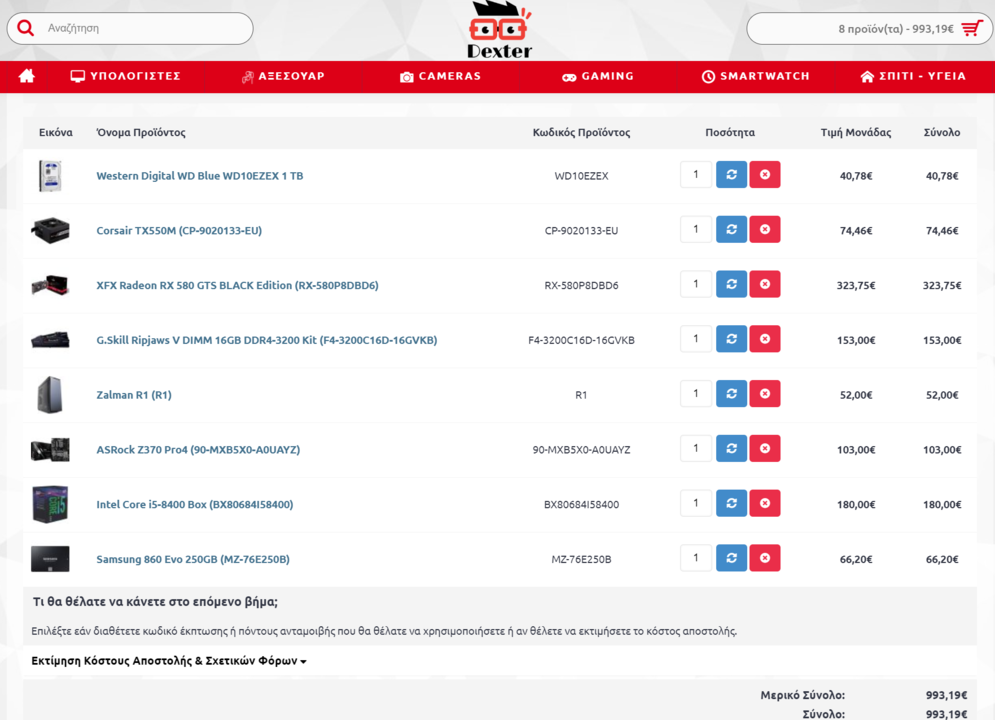Select product code F4-3200C16D-16GVKB
Image resolution: width=995 pixels, height=720 pixels.
click(581, 340)
